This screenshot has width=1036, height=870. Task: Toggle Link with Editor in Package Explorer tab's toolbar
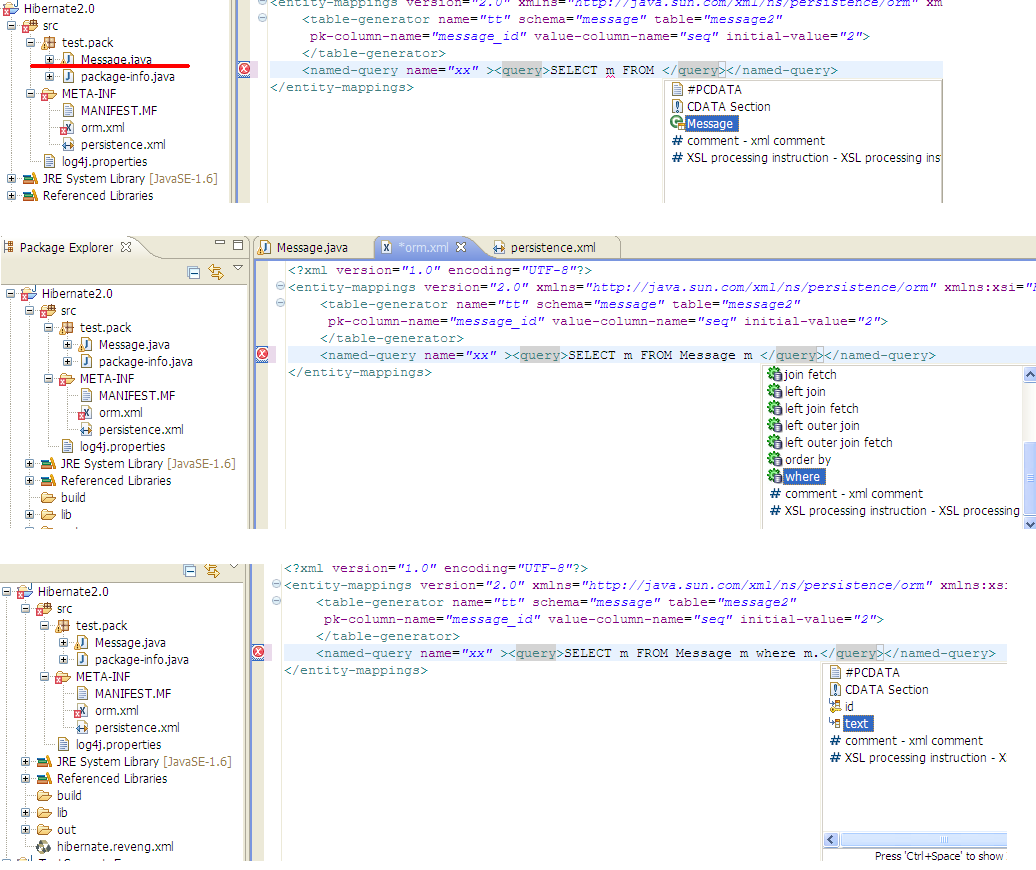pos(216,272)
